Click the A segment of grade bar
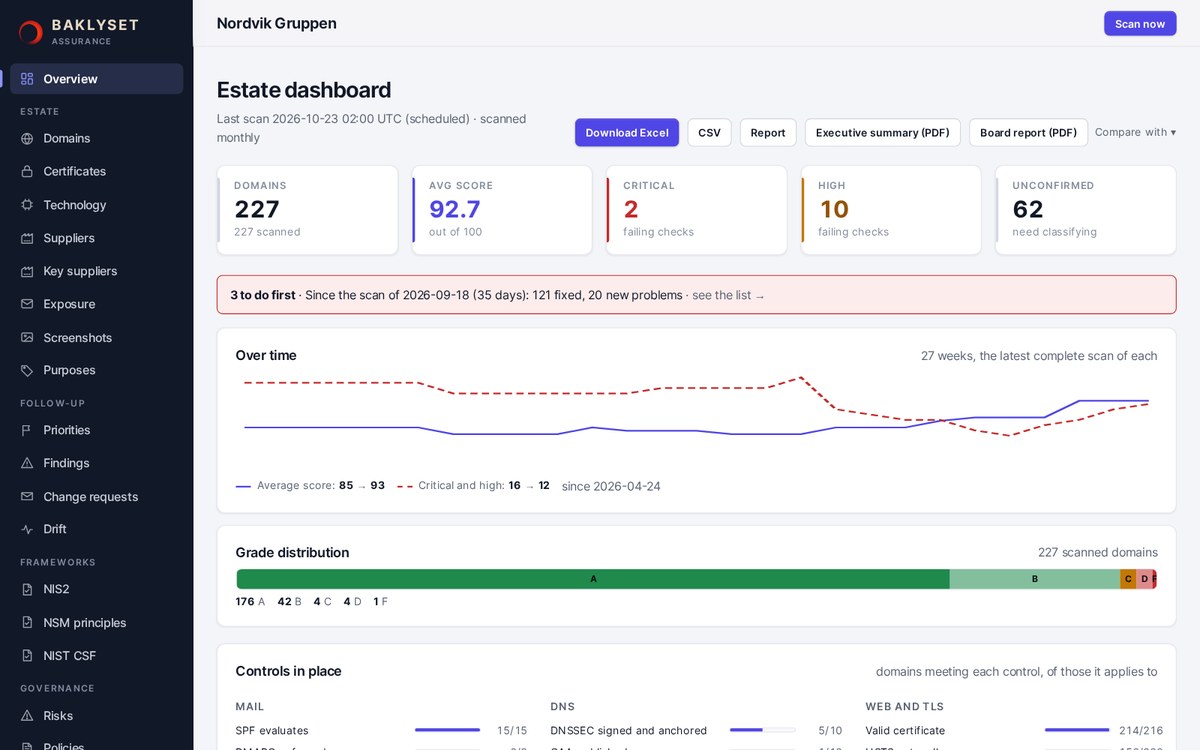The width and height of the screenshot is (1200, 750). click(x=593, y=579)
